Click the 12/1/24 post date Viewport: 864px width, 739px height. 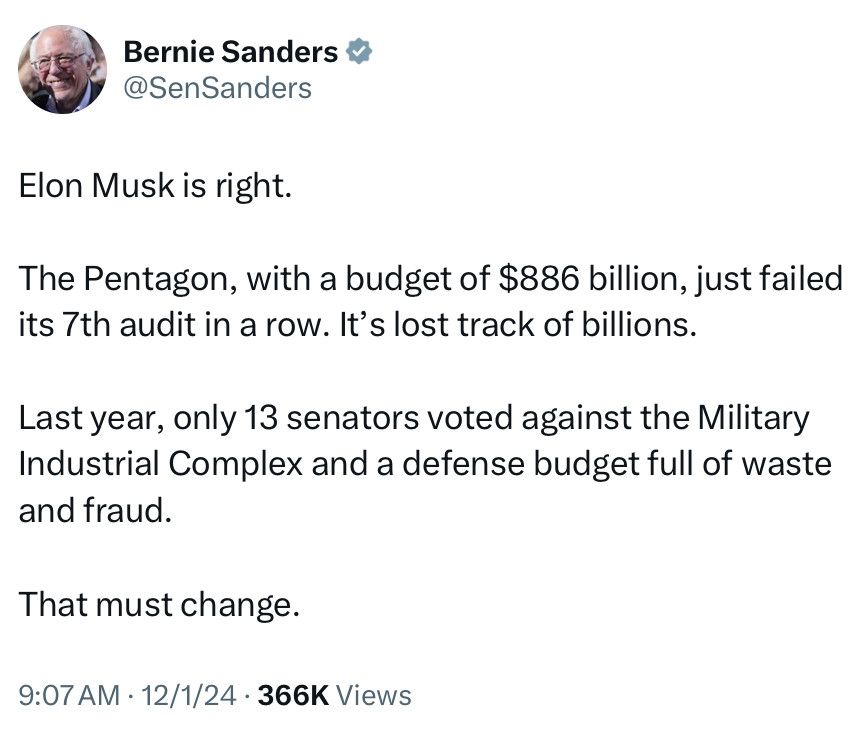(189, 695)
